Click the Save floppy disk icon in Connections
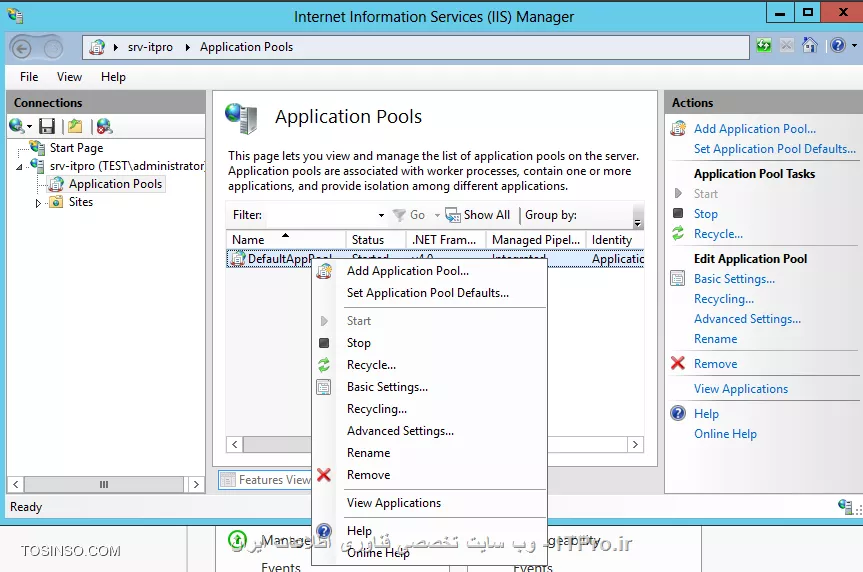This screenshot has width=863, height=572. (47, 126)
